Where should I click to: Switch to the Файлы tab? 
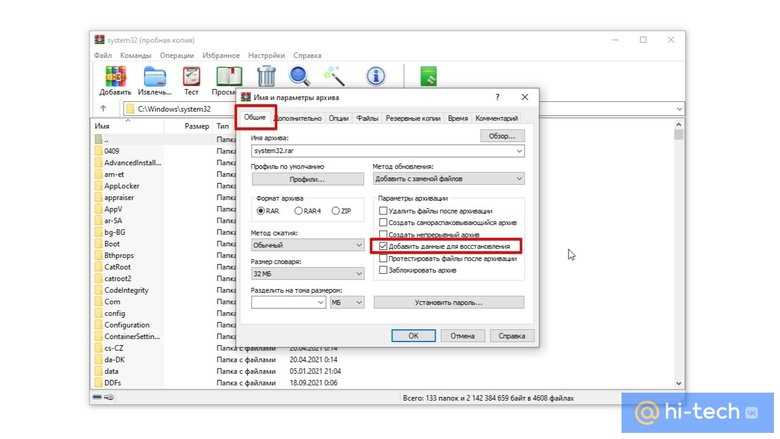[367, 118]
